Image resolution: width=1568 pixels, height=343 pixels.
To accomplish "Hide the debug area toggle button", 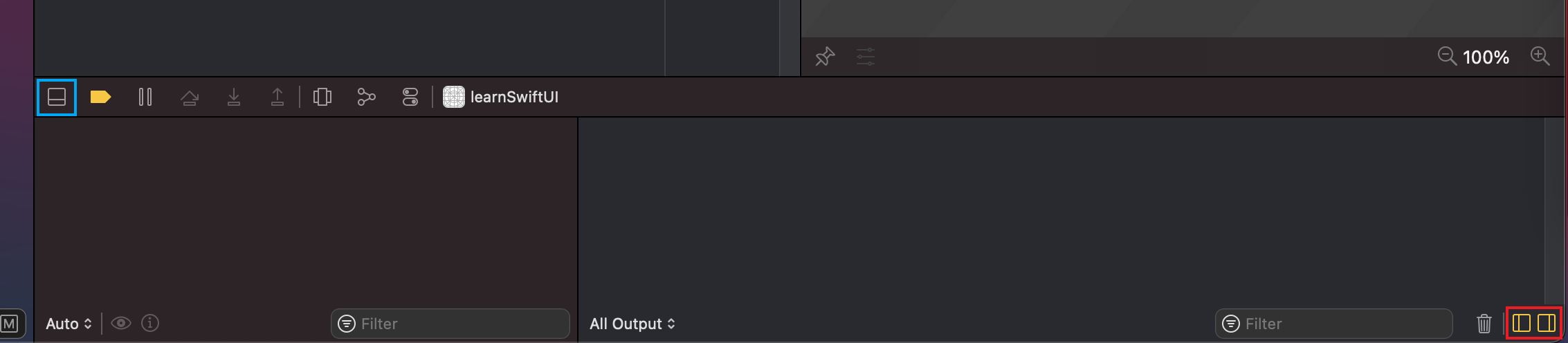I will click(x=57, y=97).
